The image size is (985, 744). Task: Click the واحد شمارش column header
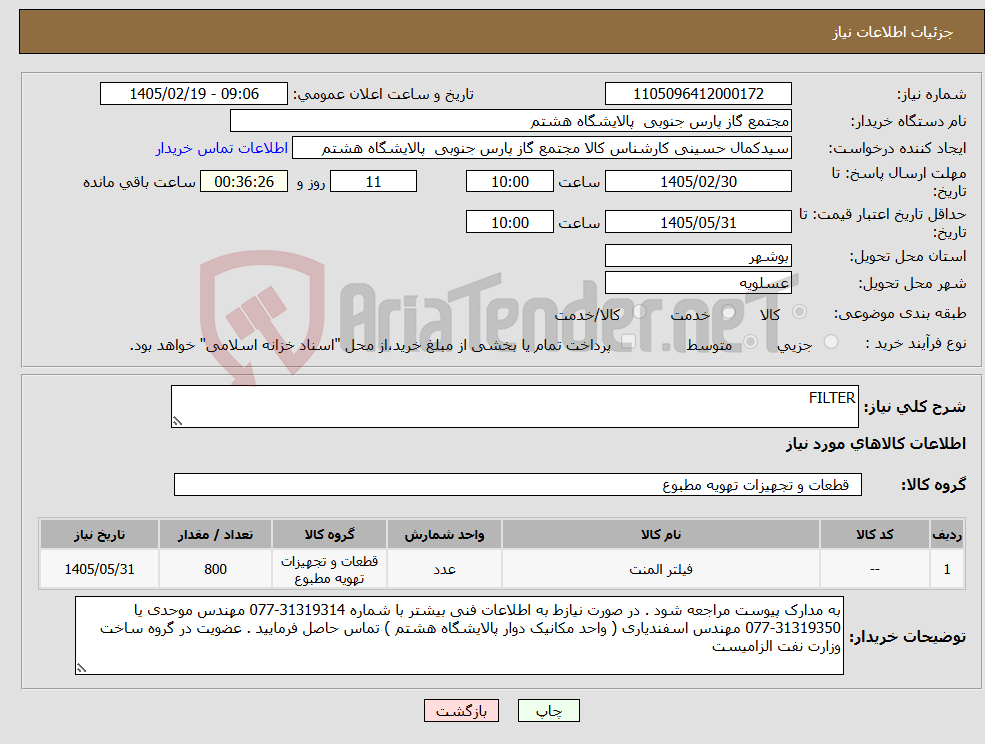point(444,534)
